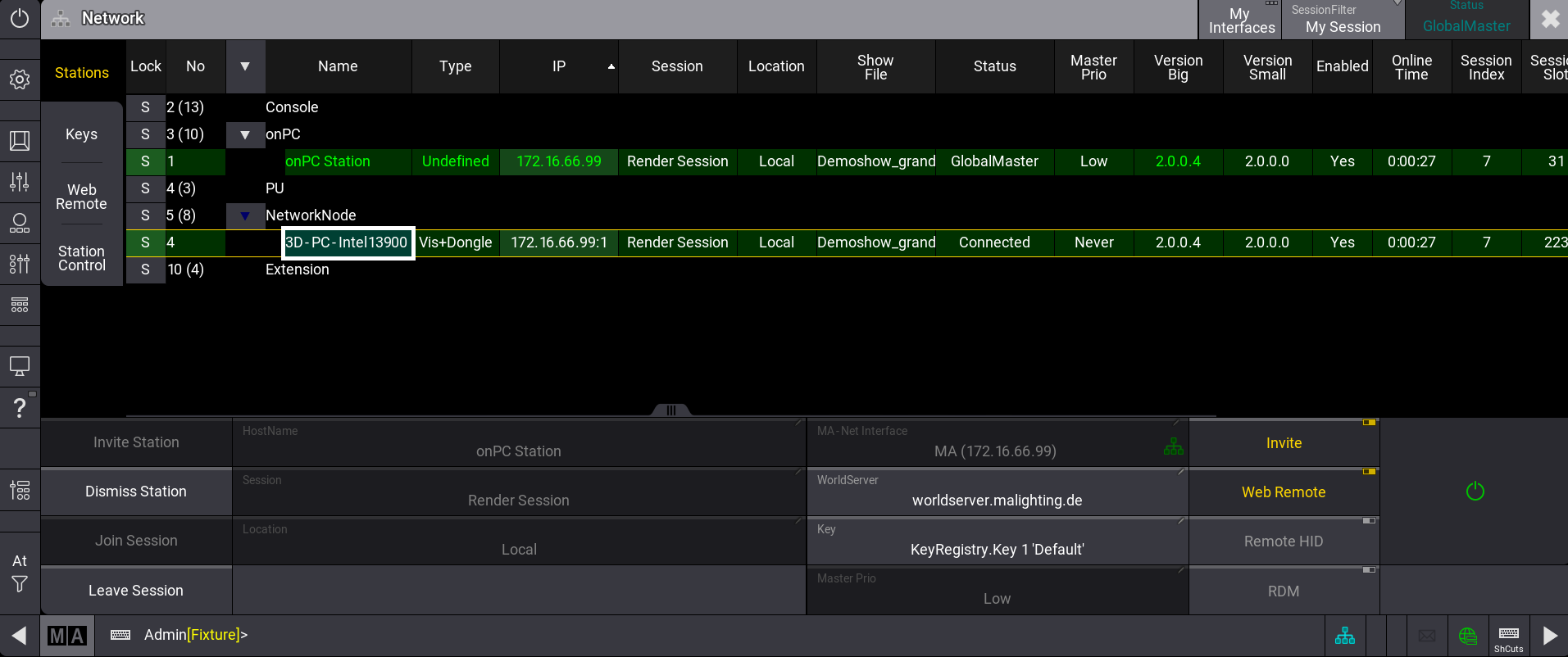This screenshot has width=1568, height=657.
Task: Toggle the Invite option
Action: click(x=1284, y=443)
